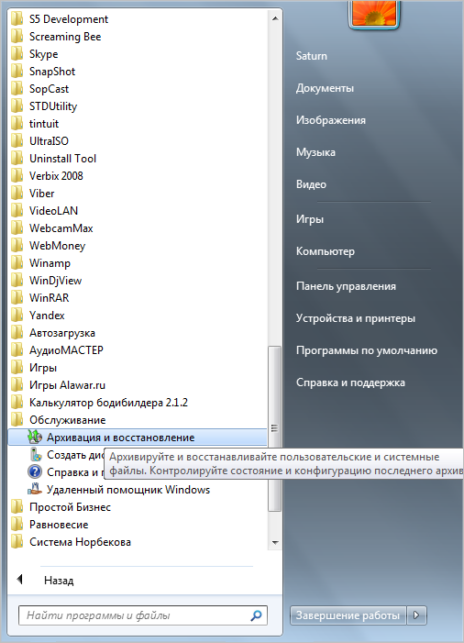
Task: Click folder icon next to Yandex
Action: (17, 315)
